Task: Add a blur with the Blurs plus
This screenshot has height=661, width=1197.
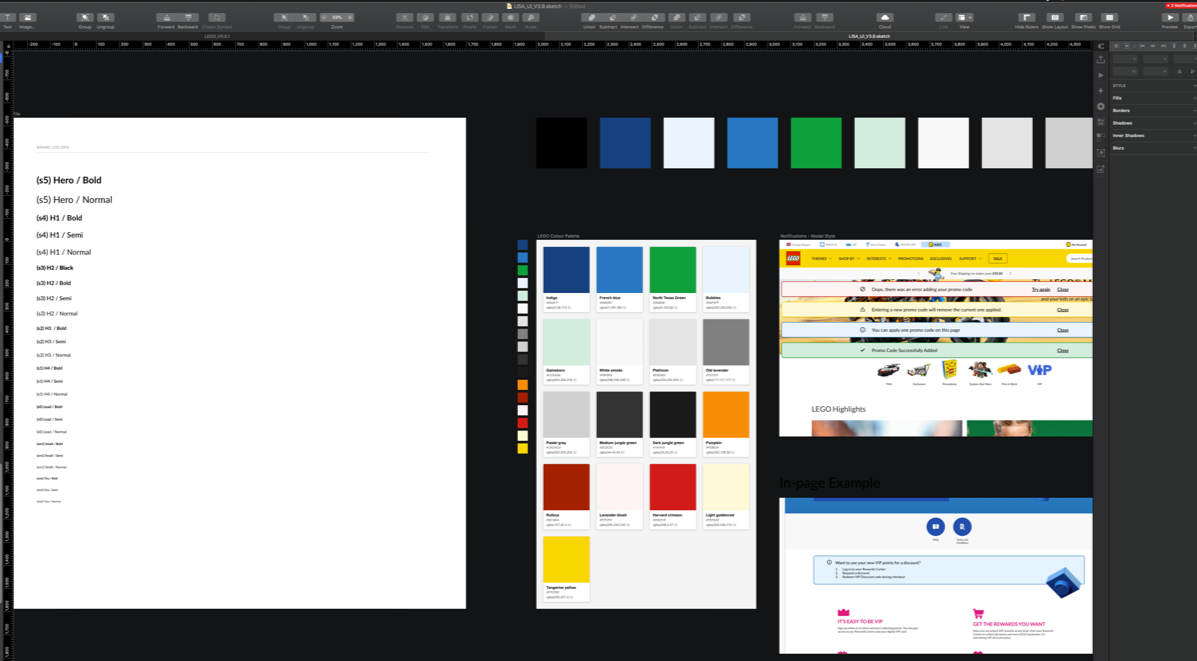Action: [x=1193, y=148]
